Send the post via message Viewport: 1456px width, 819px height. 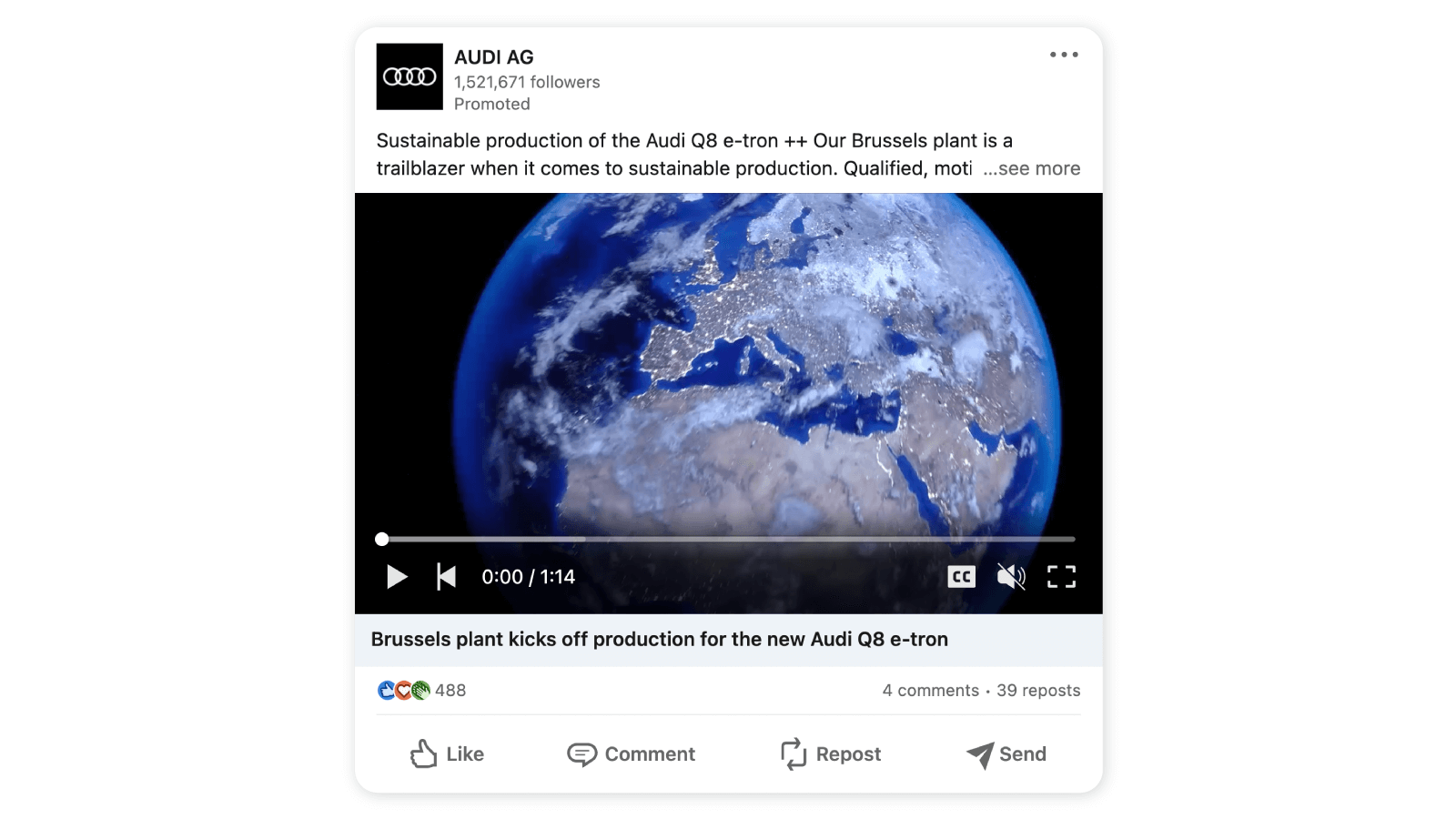[x=1006, y=754]
